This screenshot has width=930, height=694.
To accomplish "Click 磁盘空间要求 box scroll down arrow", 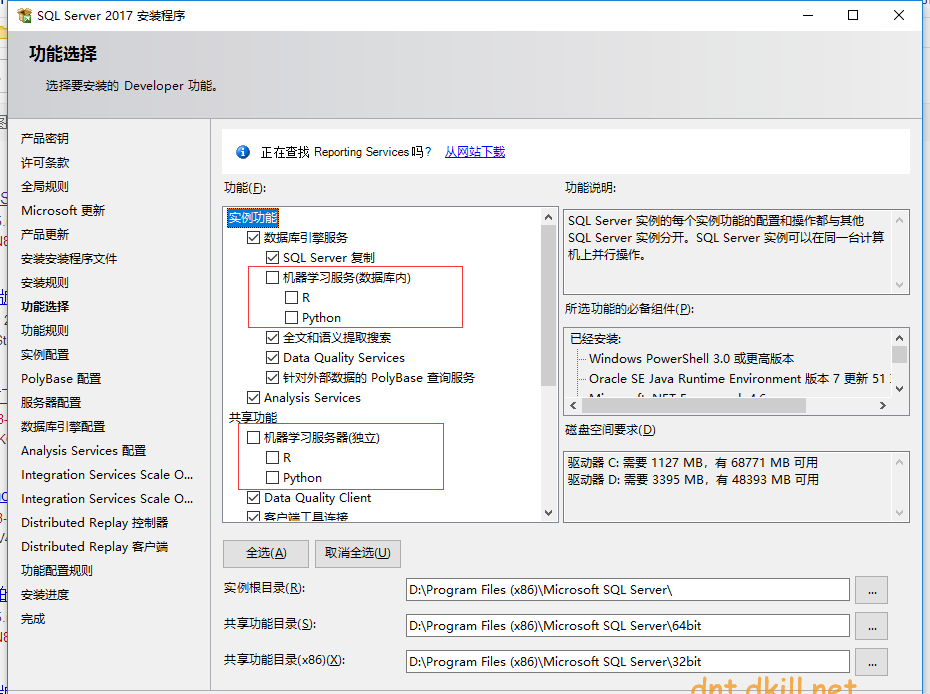I will [x=899, y=512].
